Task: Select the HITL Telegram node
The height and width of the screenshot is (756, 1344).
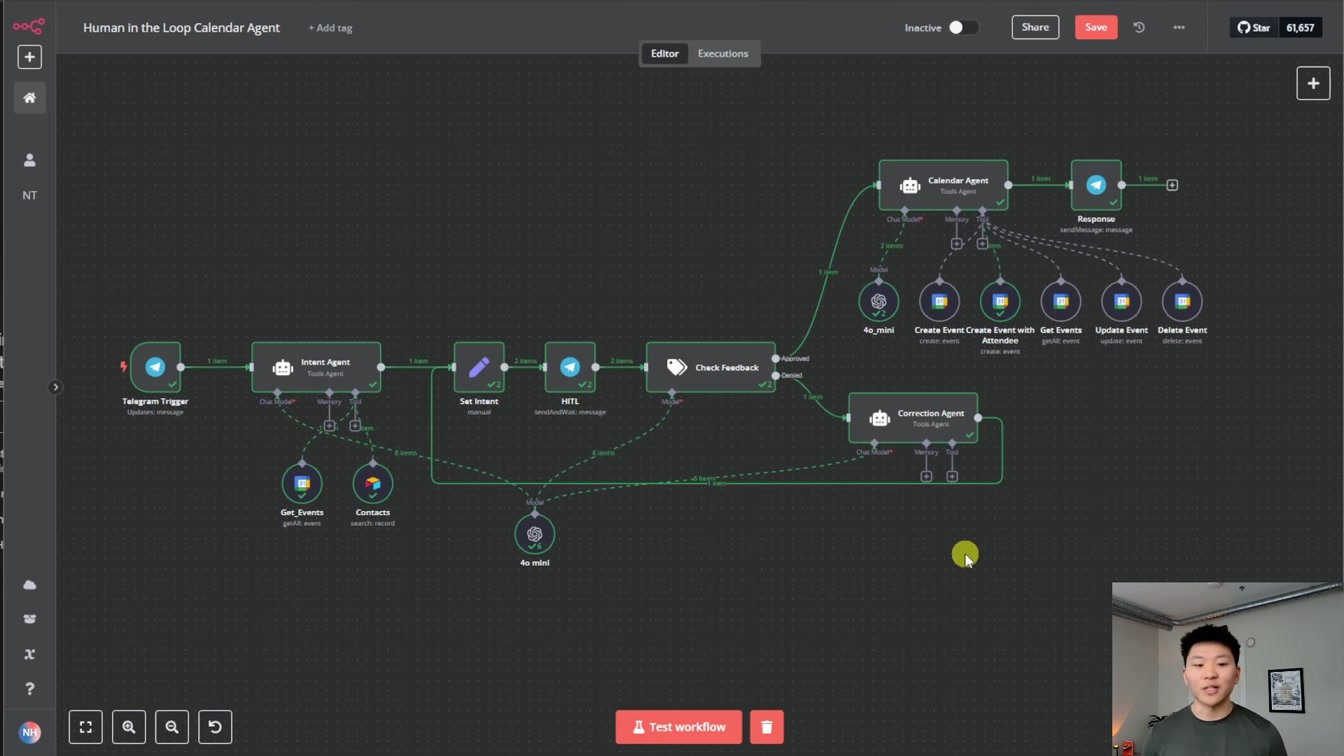Action: tap(570, 367)
